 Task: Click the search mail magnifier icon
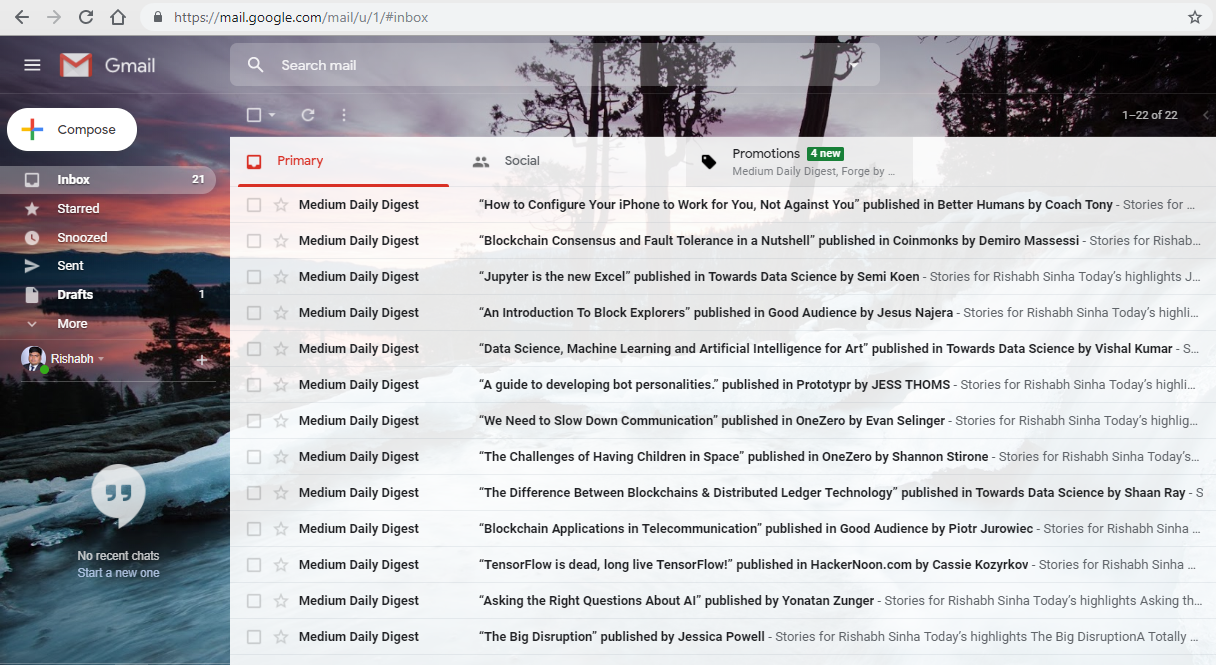pyautogui.click(x=255, y=64)
